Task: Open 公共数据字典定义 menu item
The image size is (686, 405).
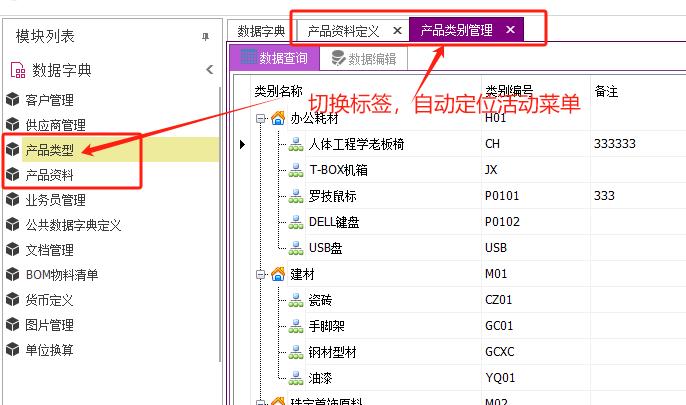Action: [x=74, y=225]
